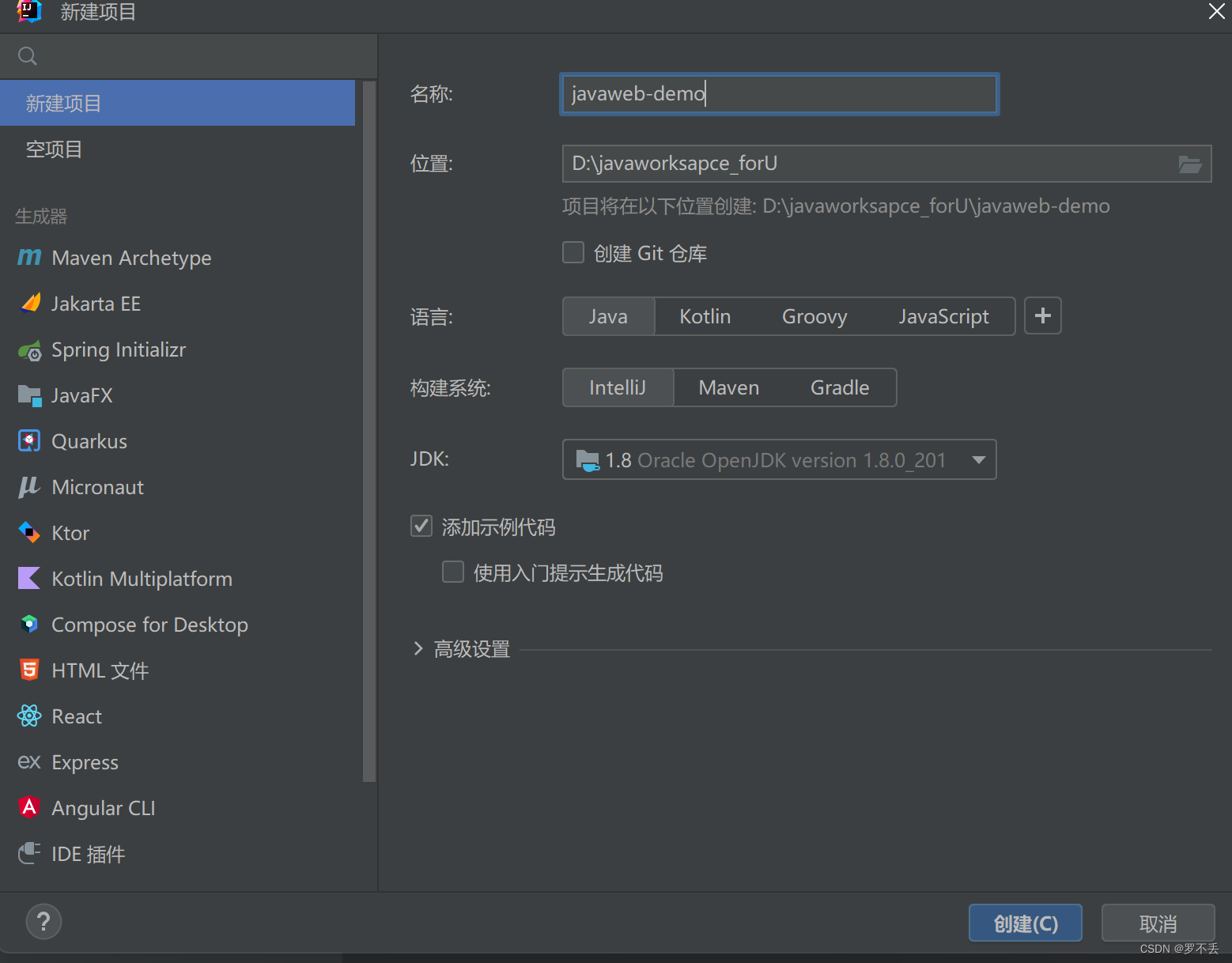Click the JavaFX folder icon
Viewport: 1232px width, 963px height.
(x=29, y=395)
